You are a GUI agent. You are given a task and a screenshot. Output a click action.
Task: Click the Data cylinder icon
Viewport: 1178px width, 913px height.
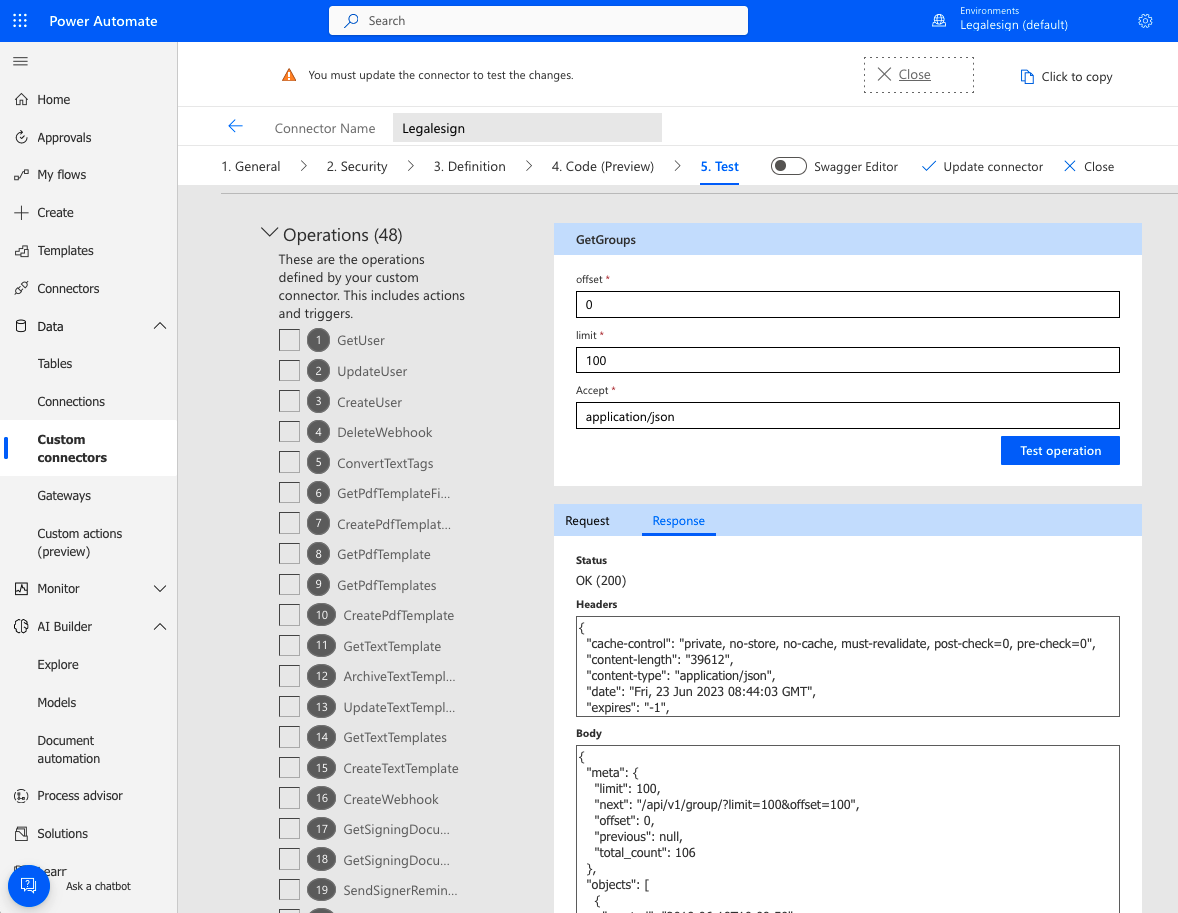coord(21,326)
